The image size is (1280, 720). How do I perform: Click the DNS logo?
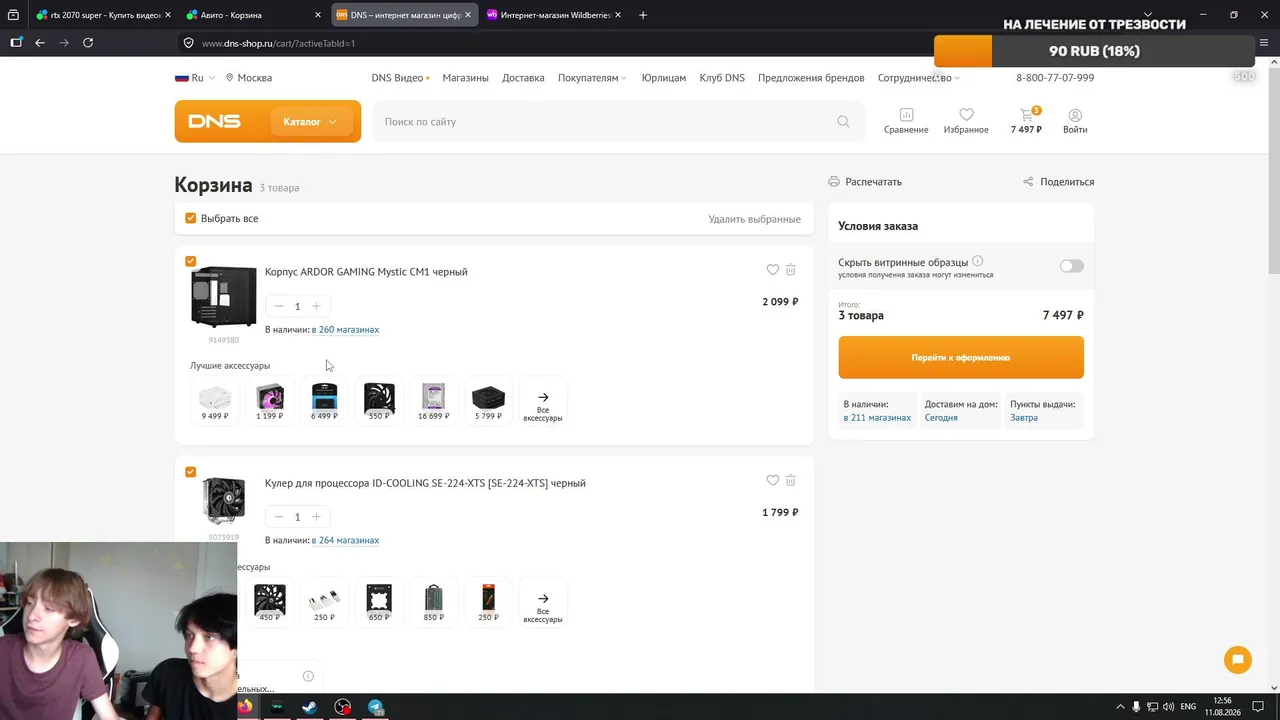[x=214, y=121]
